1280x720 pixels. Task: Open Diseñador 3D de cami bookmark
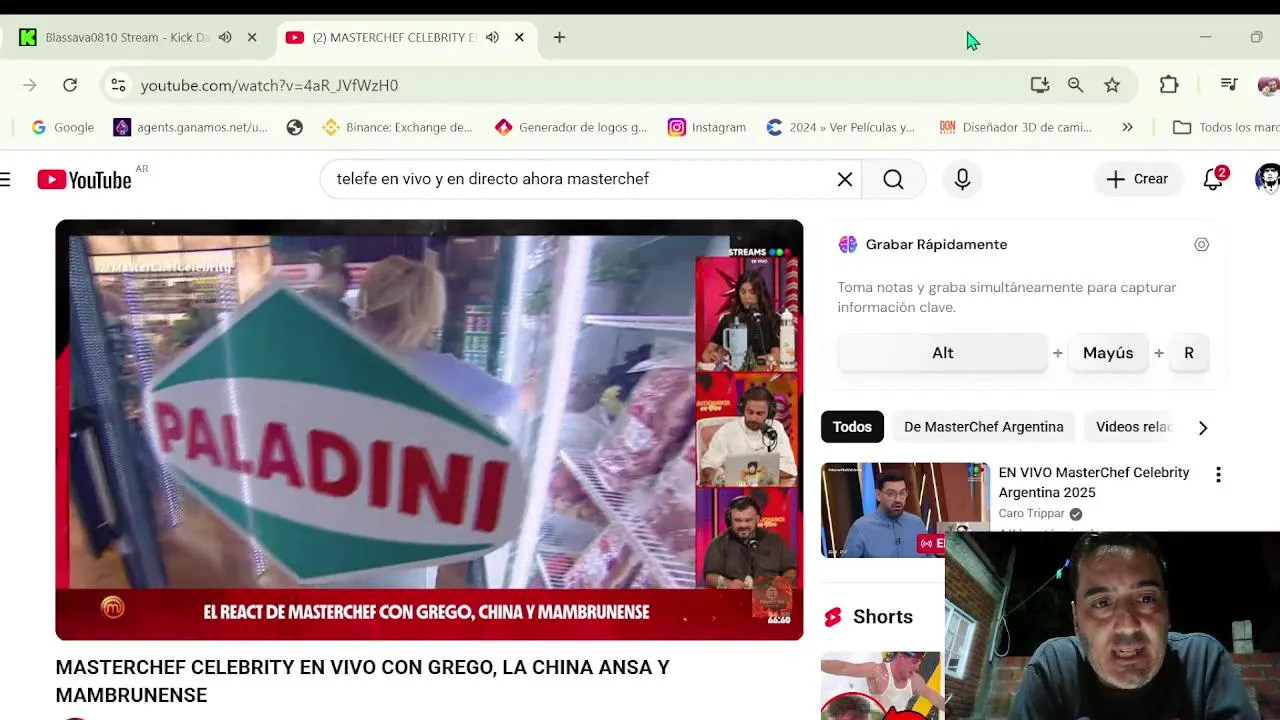(1015, 127)
